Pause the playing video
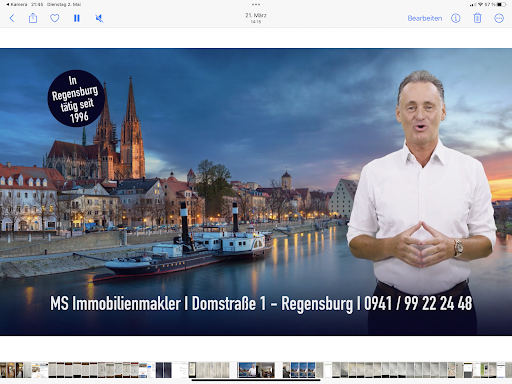This screenshot has width=512, height=384. (77, 18)
